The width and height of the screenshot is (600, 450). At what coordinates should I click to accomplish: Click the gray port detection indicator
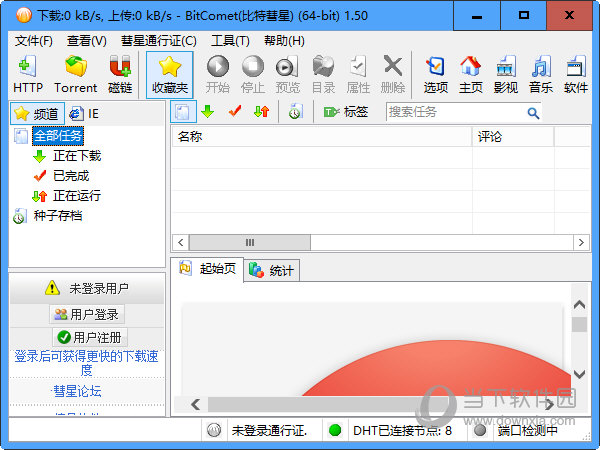coord(479,430)
